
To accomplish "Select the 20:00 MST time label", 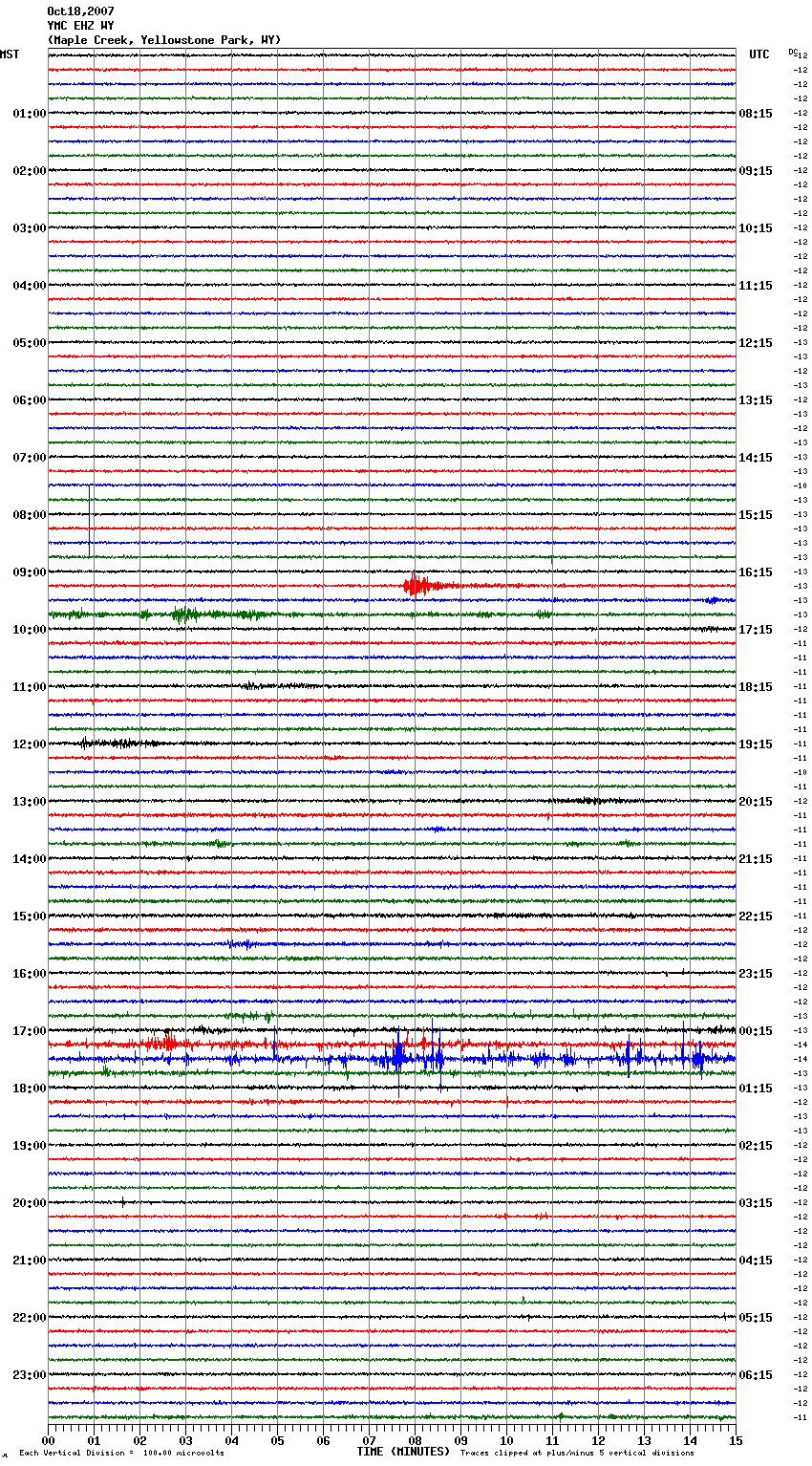I will point(30,1203).
